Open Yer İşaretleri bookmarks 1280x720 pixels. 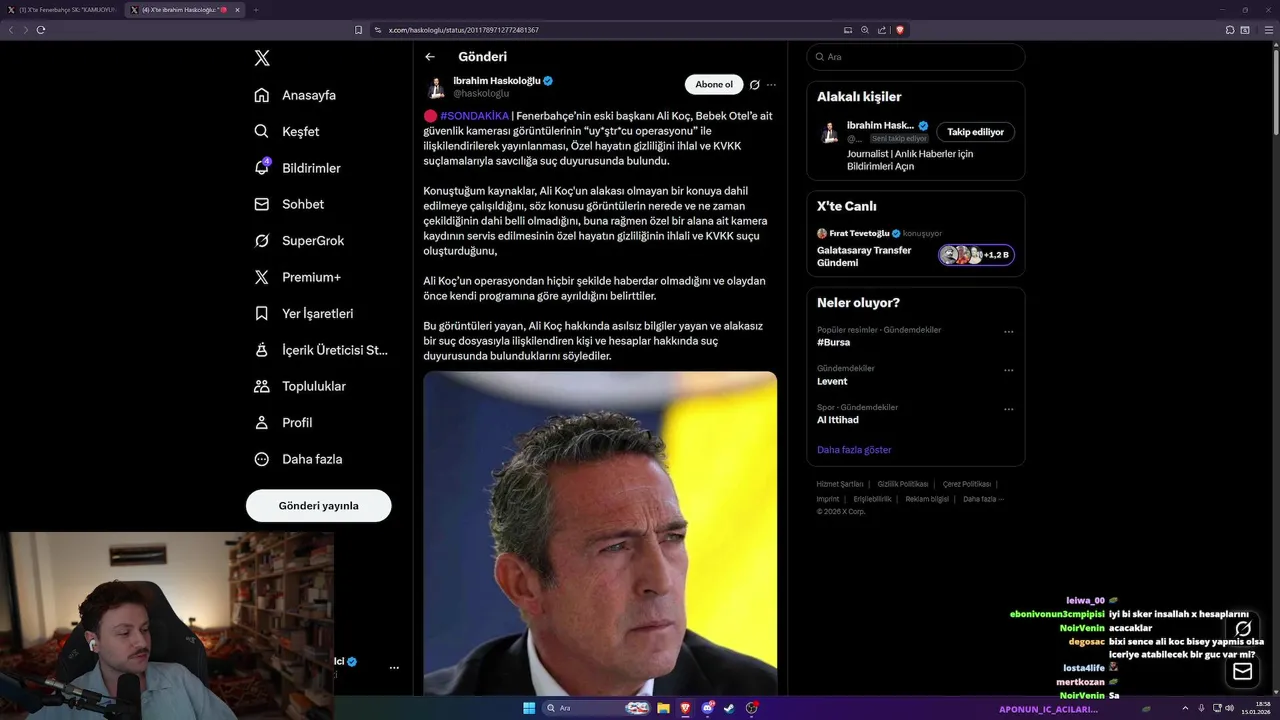click(x=303, y=313)
